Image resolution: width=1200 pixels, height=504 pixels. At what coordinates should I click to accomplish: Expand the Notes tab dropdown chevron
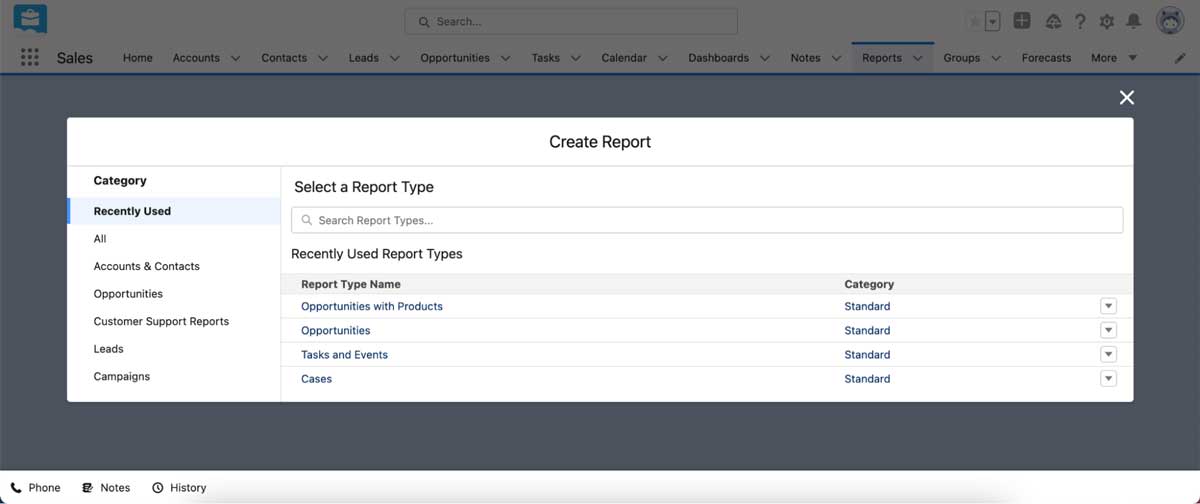pyautogui.click(x=836, y=58)
